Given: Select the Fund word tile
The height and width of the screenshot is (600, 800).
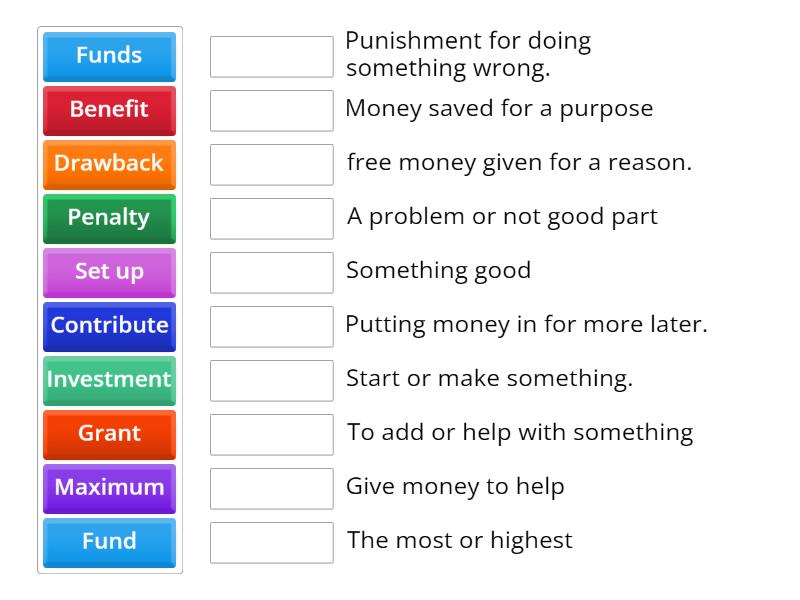Looking at the screenshot, I should (x=108, y=542).
